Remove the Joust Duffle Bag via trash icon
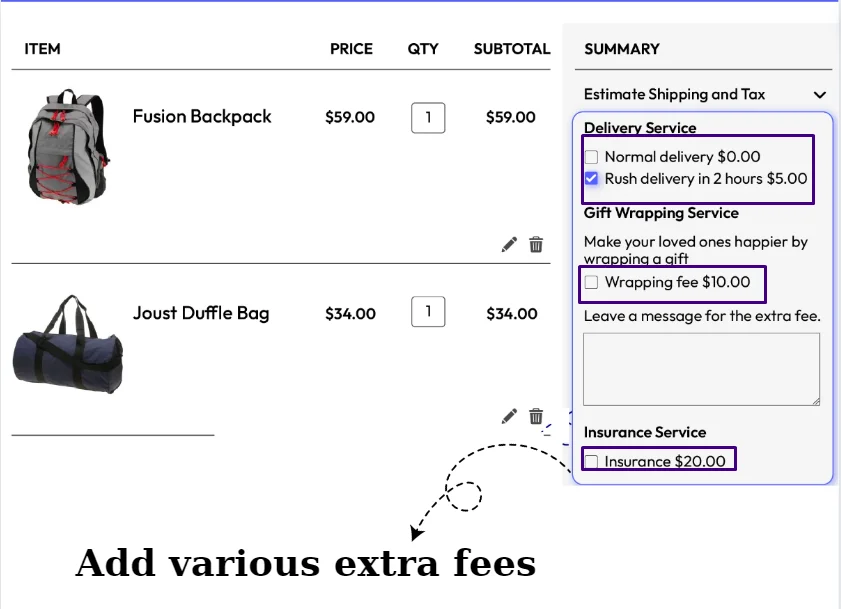The image size is (841, 609). pyautogui.click(x=536, y=416)
